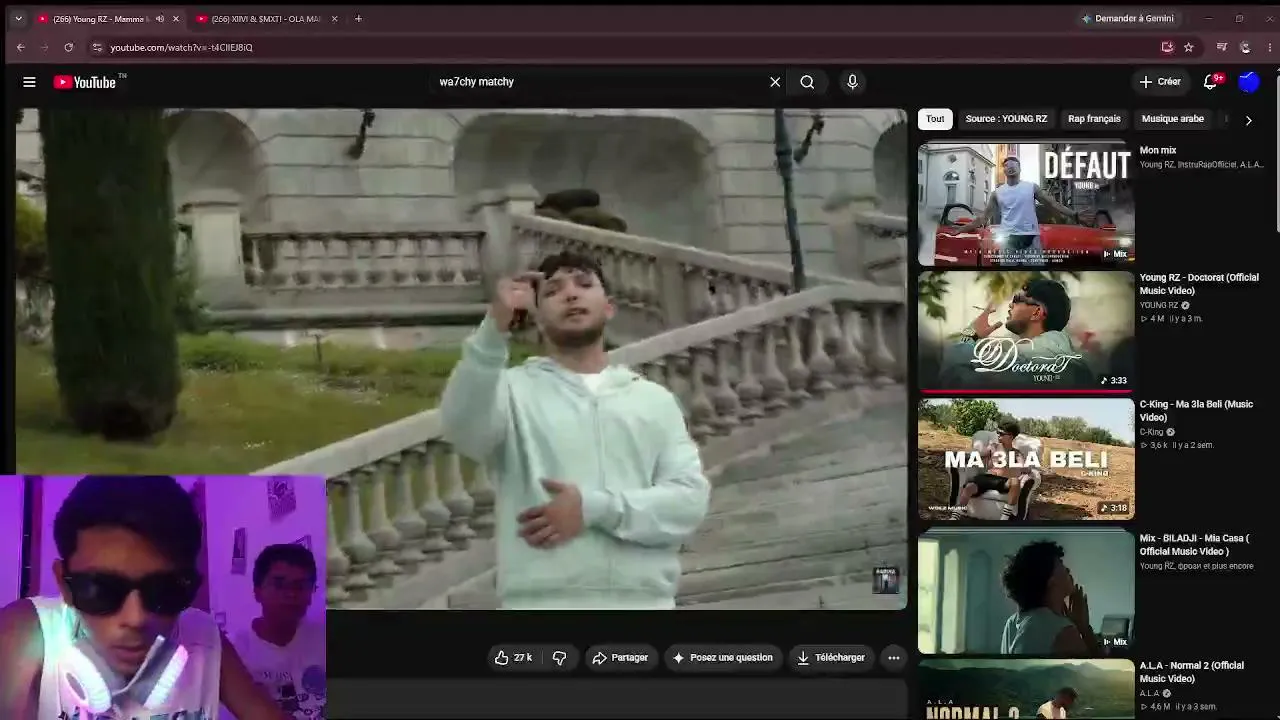Open the tab search dropdown
Image resolution: width=1280 pixels, height=720 pixels.
17,18
